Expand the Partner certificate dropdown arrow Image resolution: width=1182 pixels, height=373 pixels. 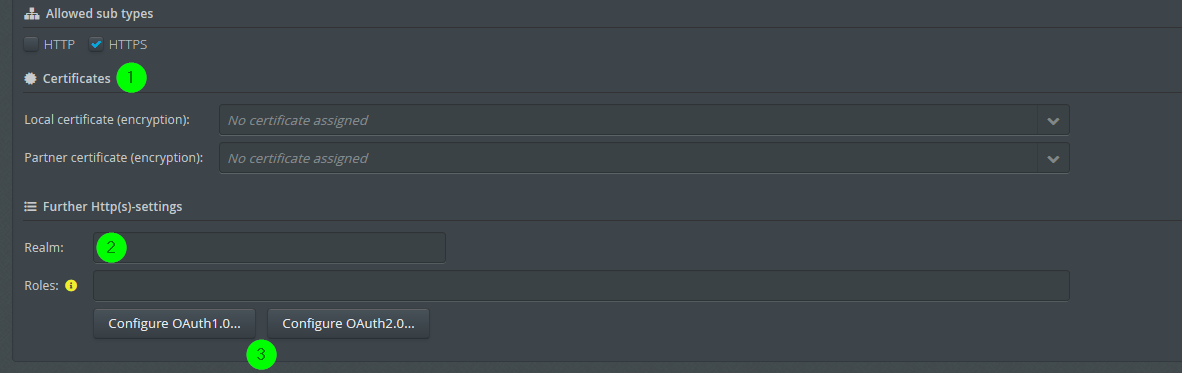pos(1053,158)
